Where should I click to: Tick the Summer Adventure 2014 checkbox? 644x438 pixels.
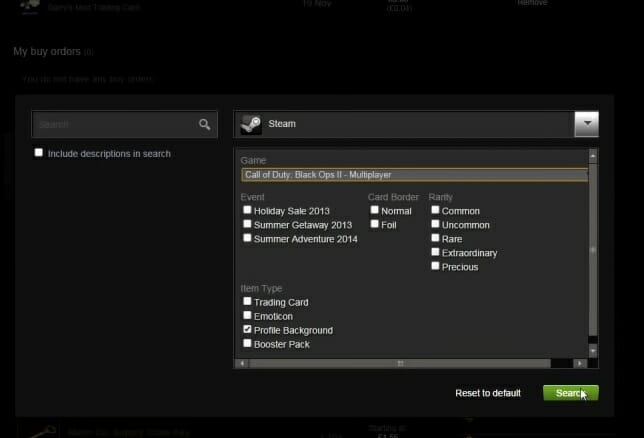(x=247, y=238)
